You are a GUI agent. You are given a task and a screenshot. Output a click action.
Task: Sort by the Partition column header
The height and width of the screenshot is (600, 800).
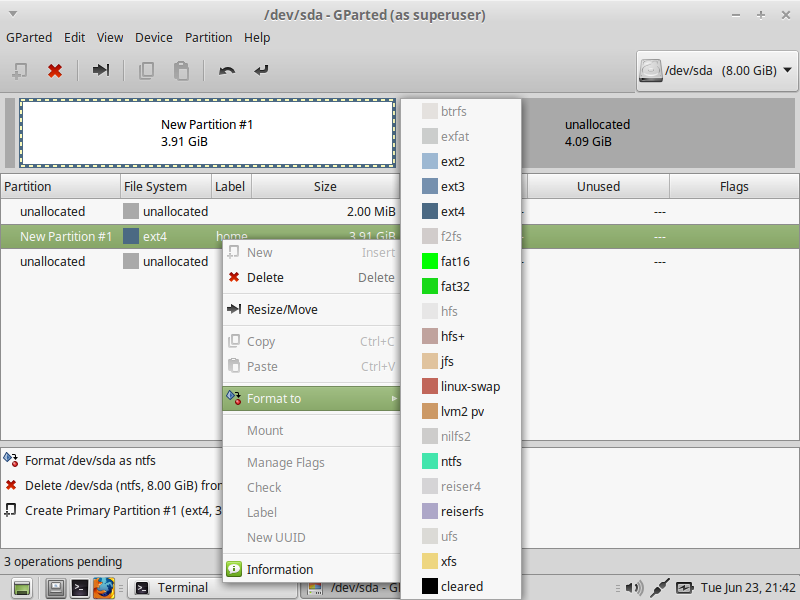60,186
